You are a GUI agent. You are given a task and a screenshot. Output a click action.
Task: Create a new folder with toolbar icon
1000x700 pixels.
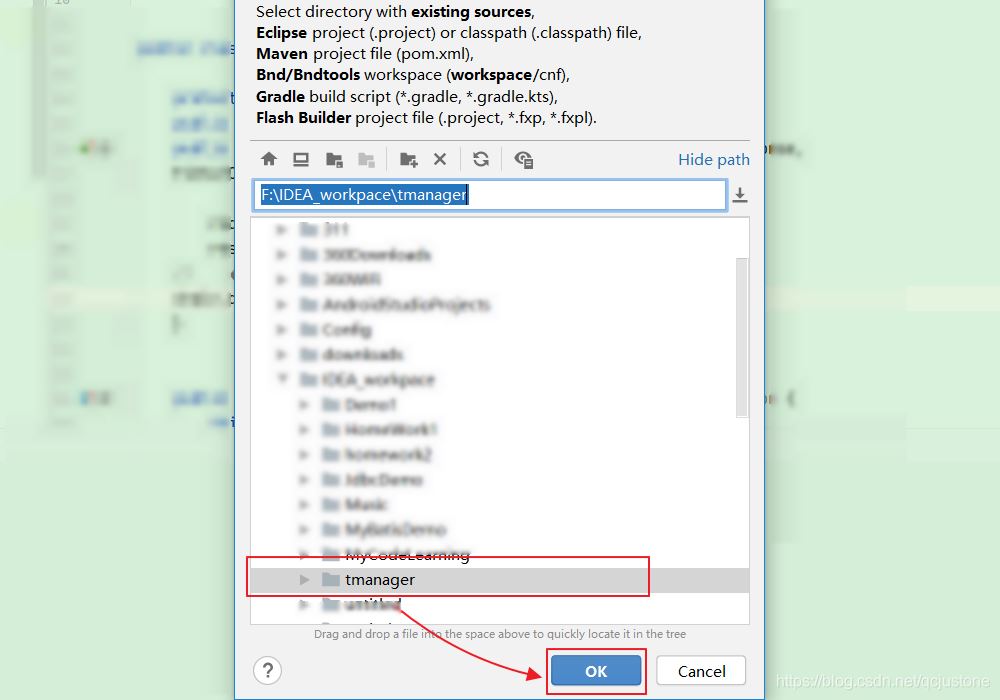pos(408,159)
